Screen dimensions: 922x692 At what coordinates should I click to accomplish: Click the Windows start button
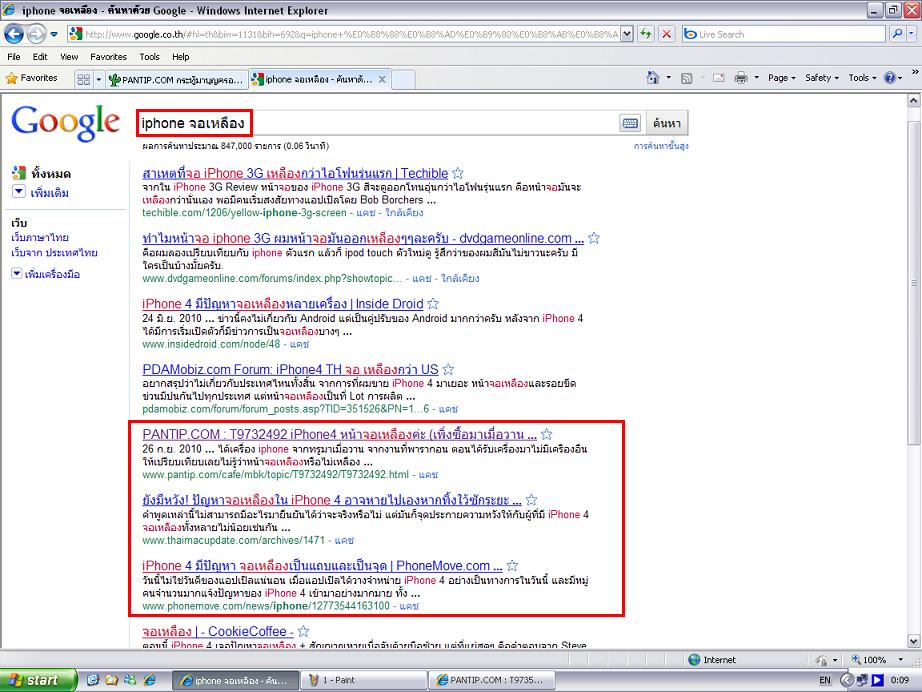tap(39, 680)
